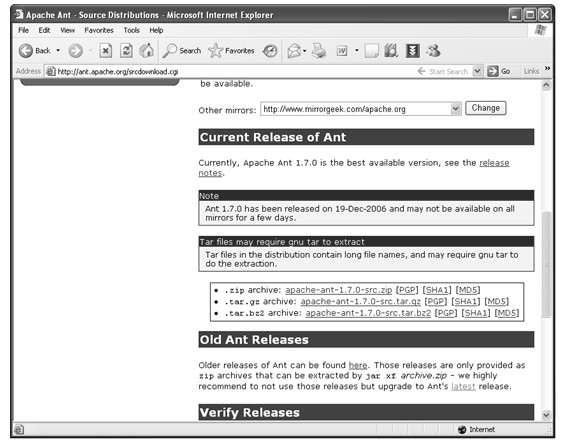Click the address bar URL field
Viewport: 563px width, 443px height.
tap(230, 71)
